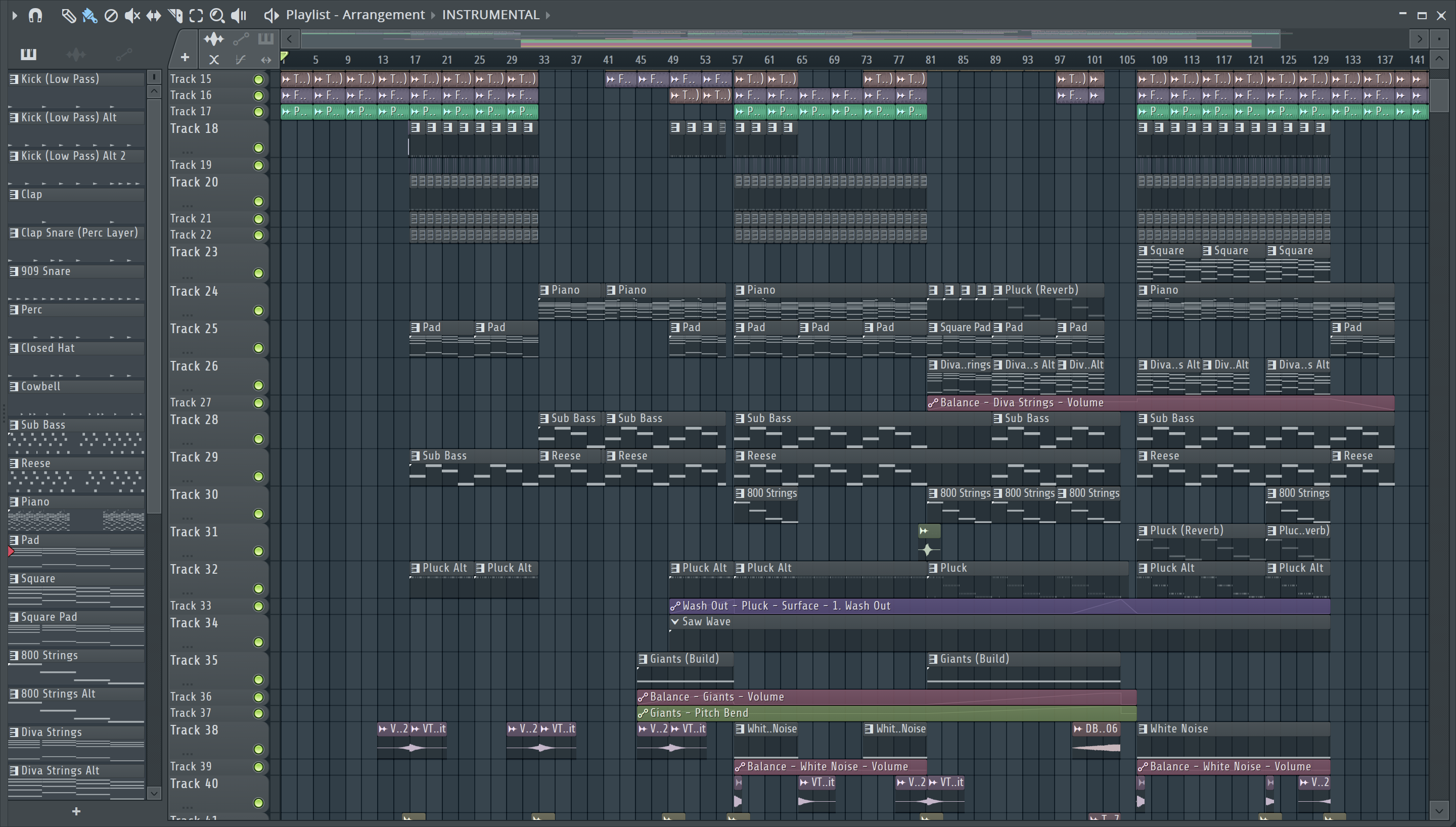This screenshot has height=827, width=1456.
Task: Click the 909 Snare pattern icon in picker
Action: coord(14,271)
